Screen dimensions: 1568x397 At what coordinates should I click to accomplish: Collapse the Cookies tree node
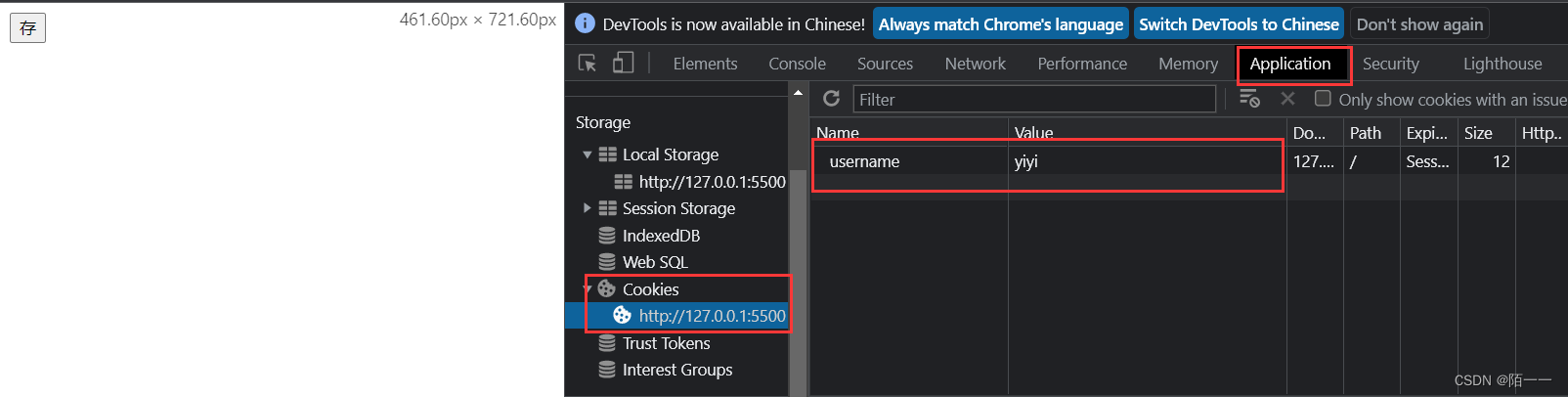(x=588, y=288)
